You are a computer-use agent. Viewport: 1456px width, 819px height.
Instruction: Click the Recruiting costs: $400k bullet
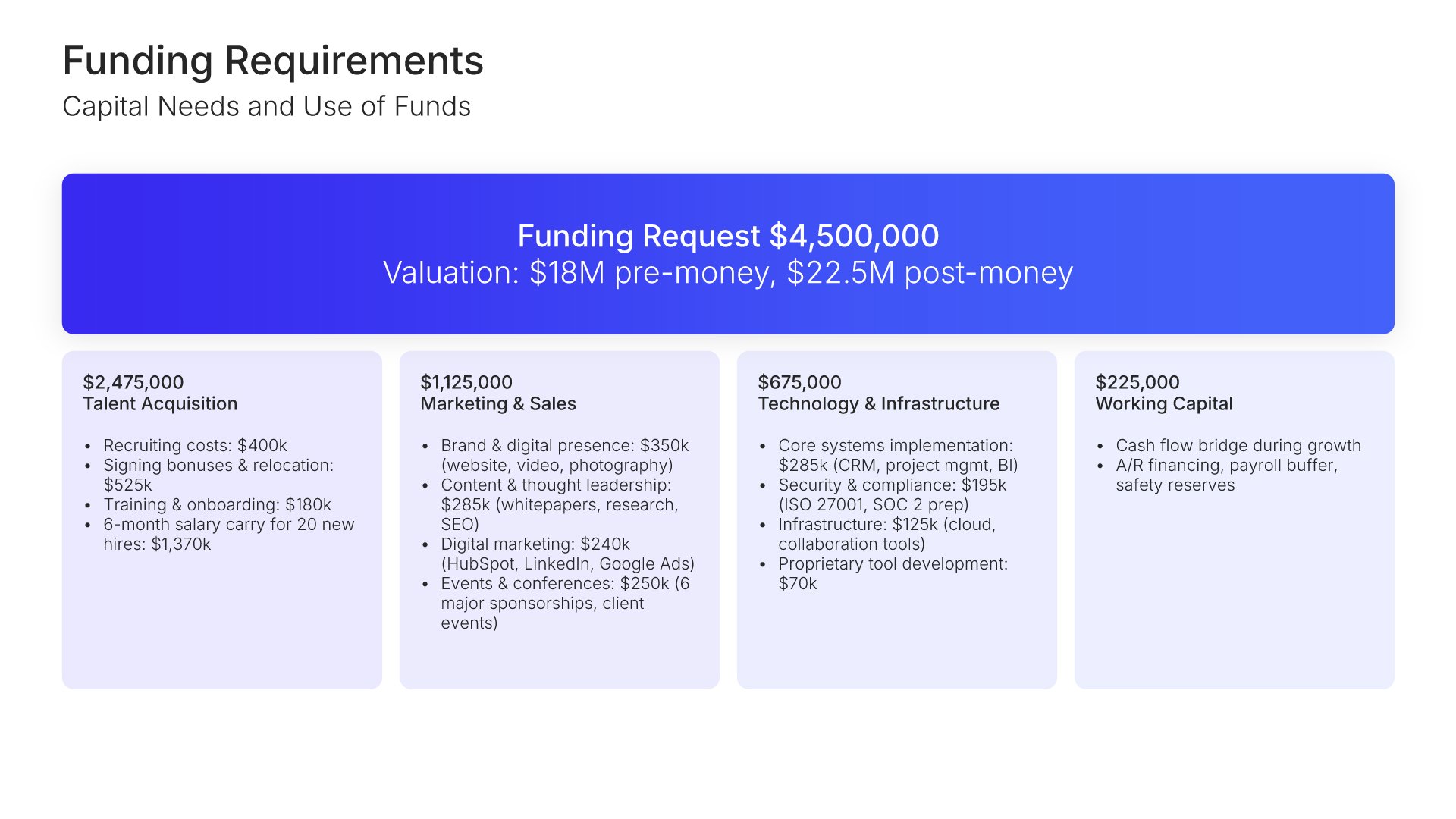point(195,445)
